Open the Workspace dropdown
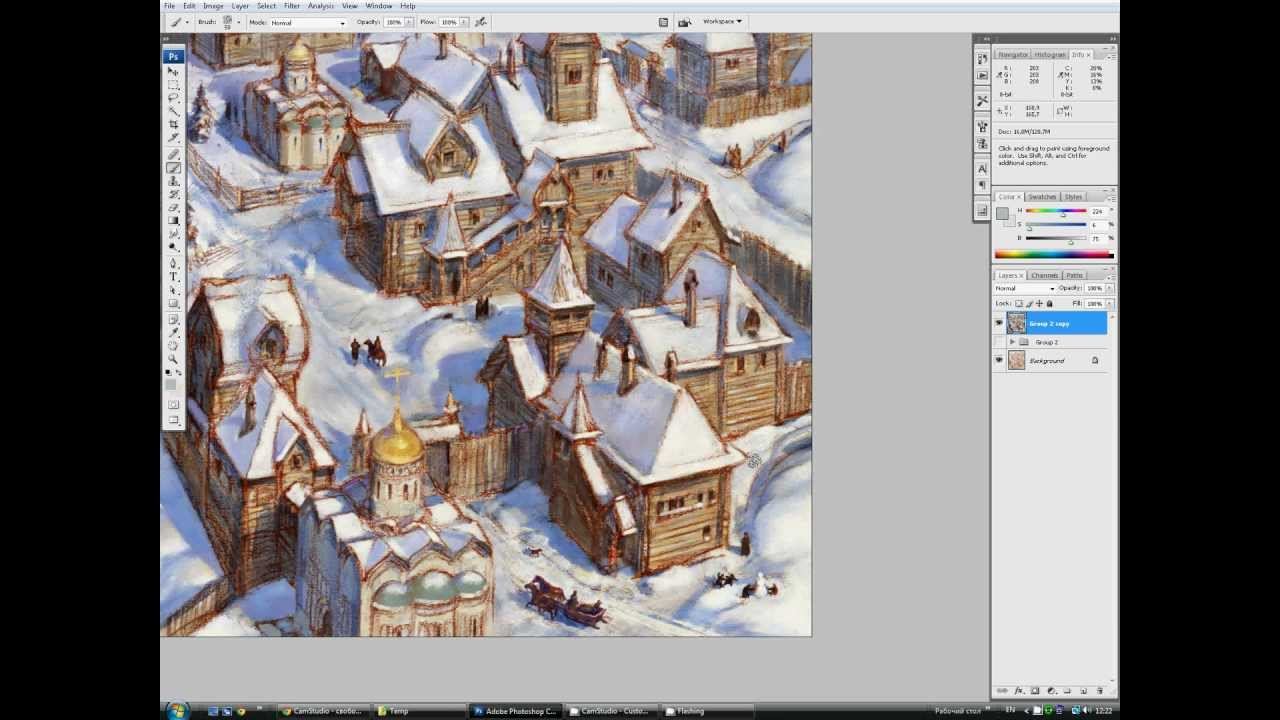Screen dimensions: 1280x720 (722, 21)
